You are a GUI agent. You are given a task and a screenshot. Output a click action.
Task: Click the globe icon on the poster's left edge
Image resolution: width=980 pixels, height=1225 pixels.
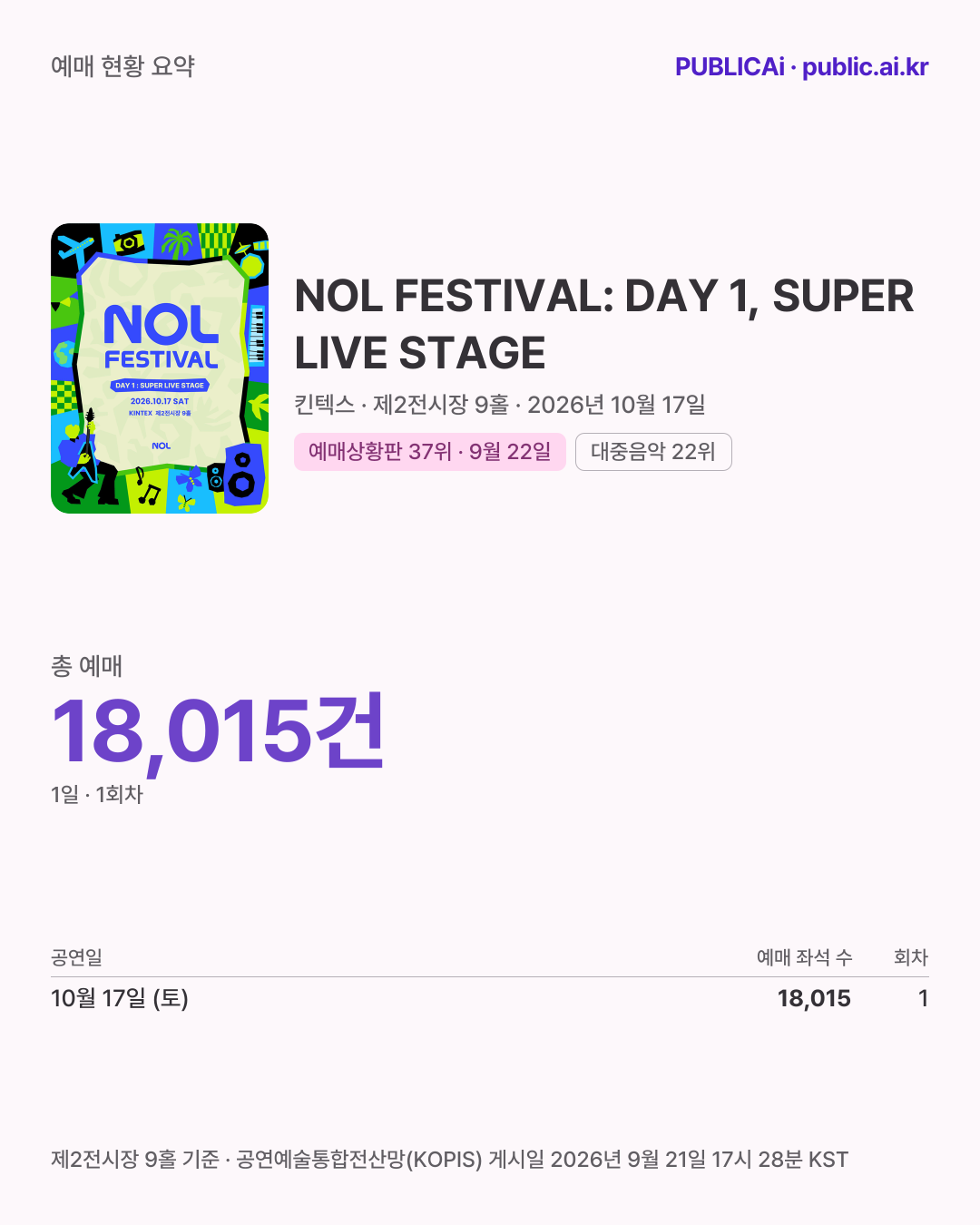click(x=64, y=353)
